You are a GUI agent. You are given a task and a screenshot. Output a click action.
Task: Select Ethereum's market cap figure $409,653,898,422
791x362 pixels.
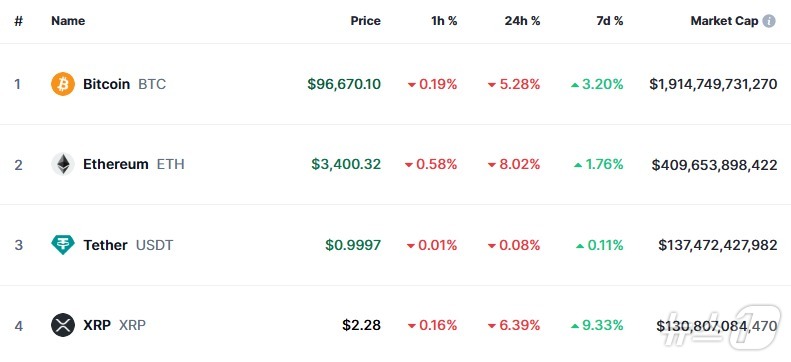click(714, 164)
